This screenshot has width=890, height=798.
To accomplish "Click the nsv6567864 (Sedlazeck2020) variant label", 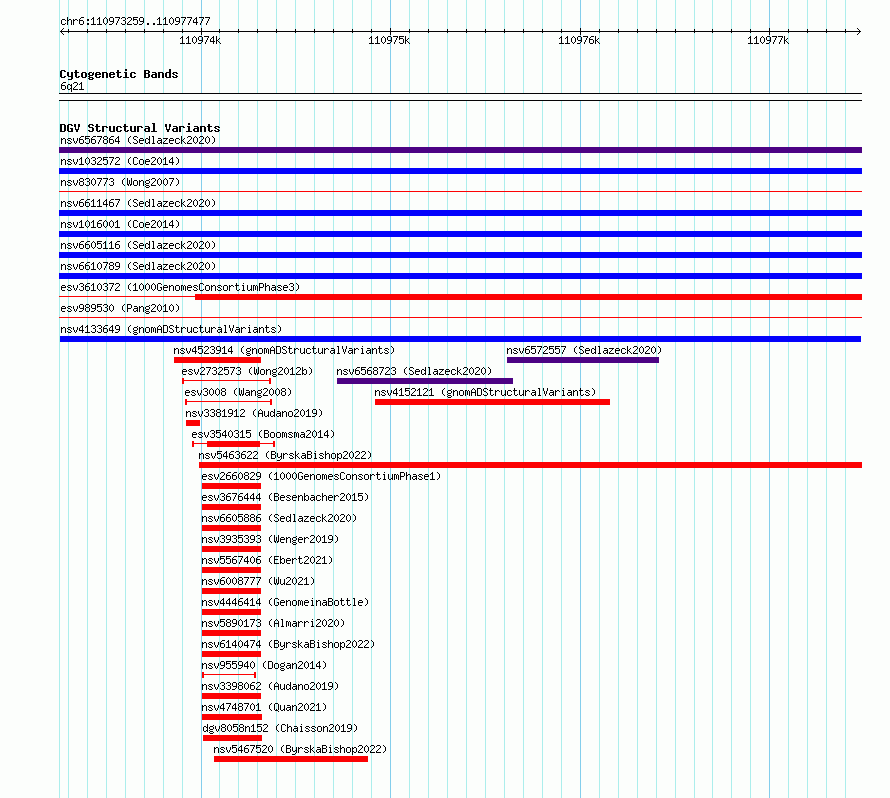I will 138,140.
